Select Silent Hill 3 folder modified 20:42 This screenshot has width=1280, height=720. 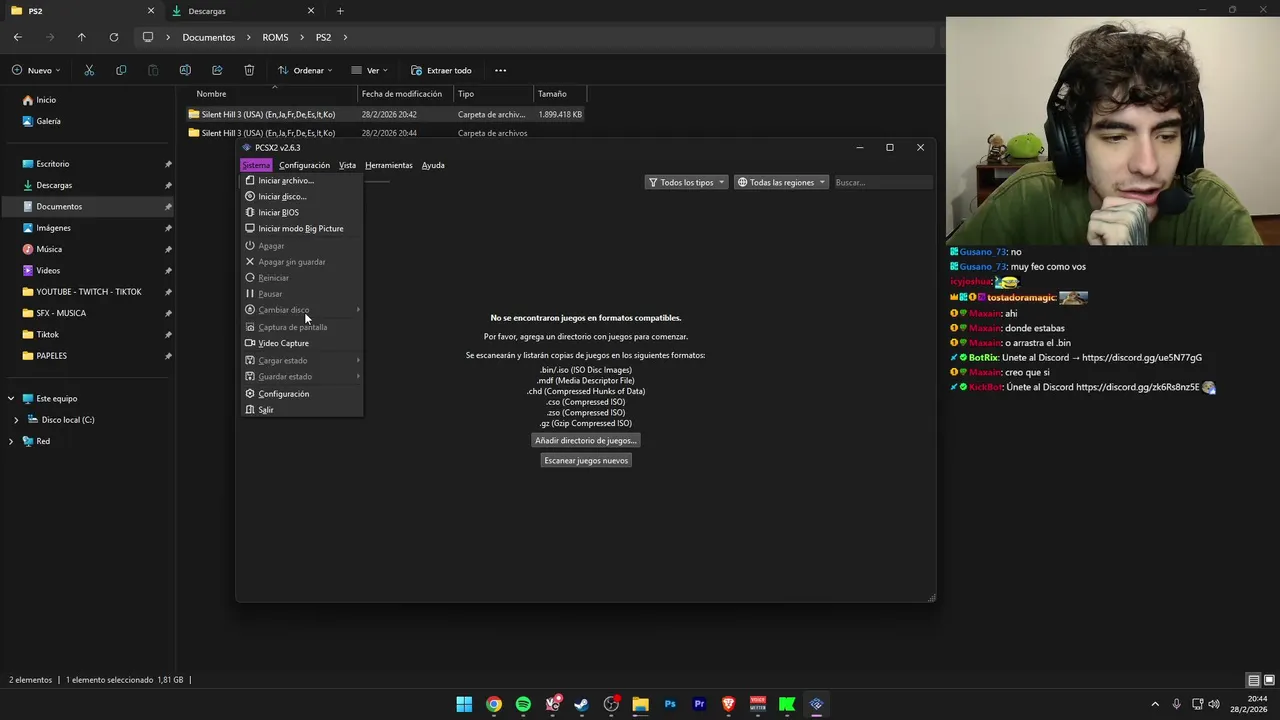pos(386,114)
